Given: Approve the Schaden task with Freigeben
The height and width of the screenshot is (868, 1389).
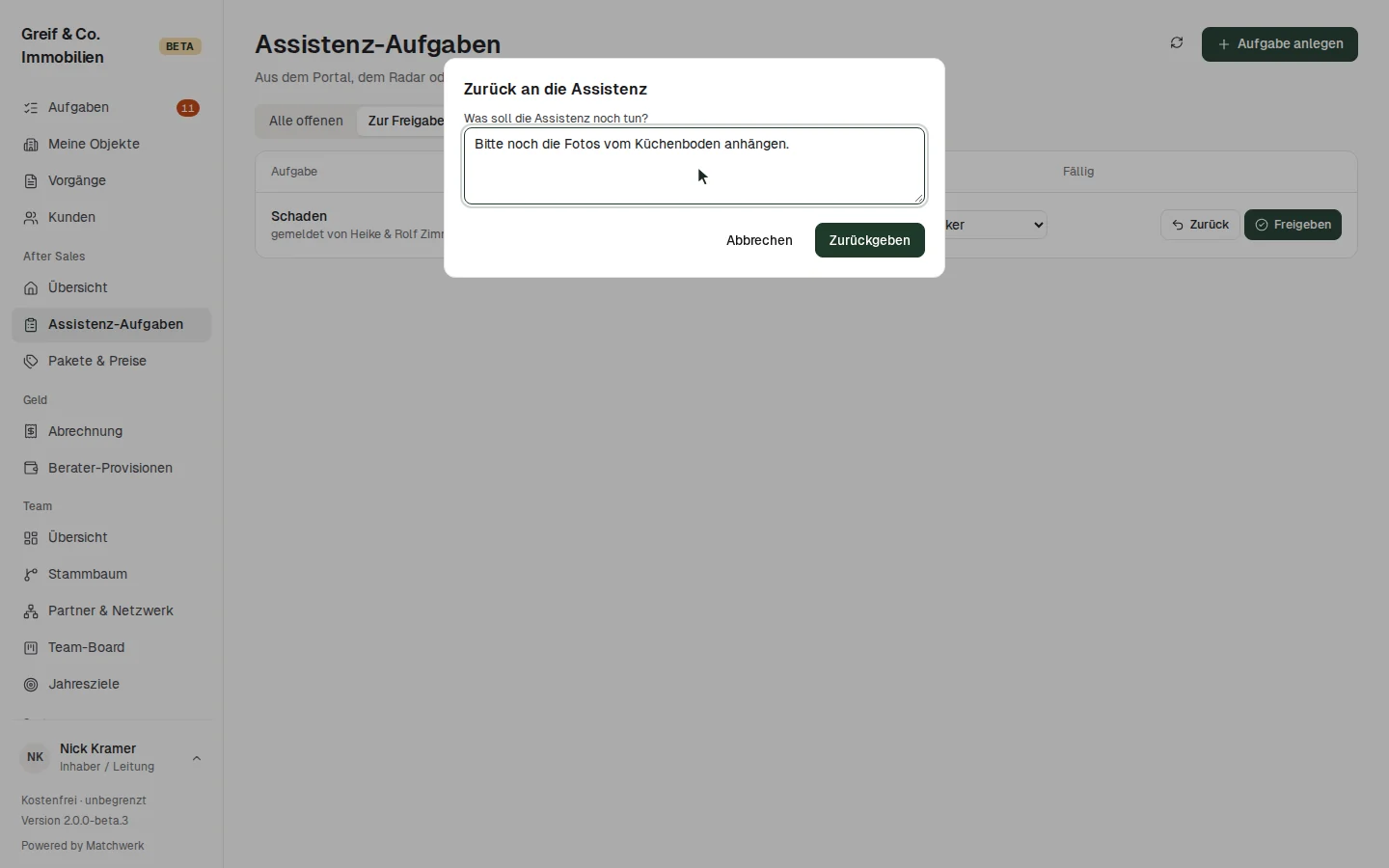Looking at the screenshot, I should point(1293,225).
